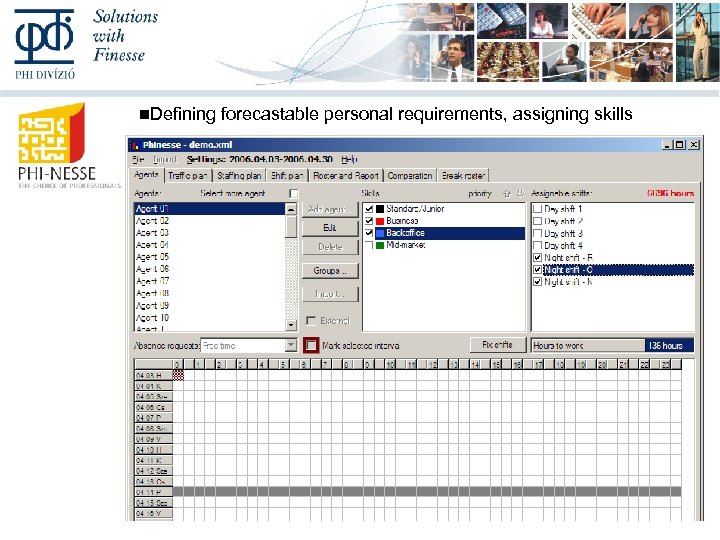720x540 pixels.
Task: Select Agent 09 in the agents list
Action: pyautogui.click(x=209, y=305)
